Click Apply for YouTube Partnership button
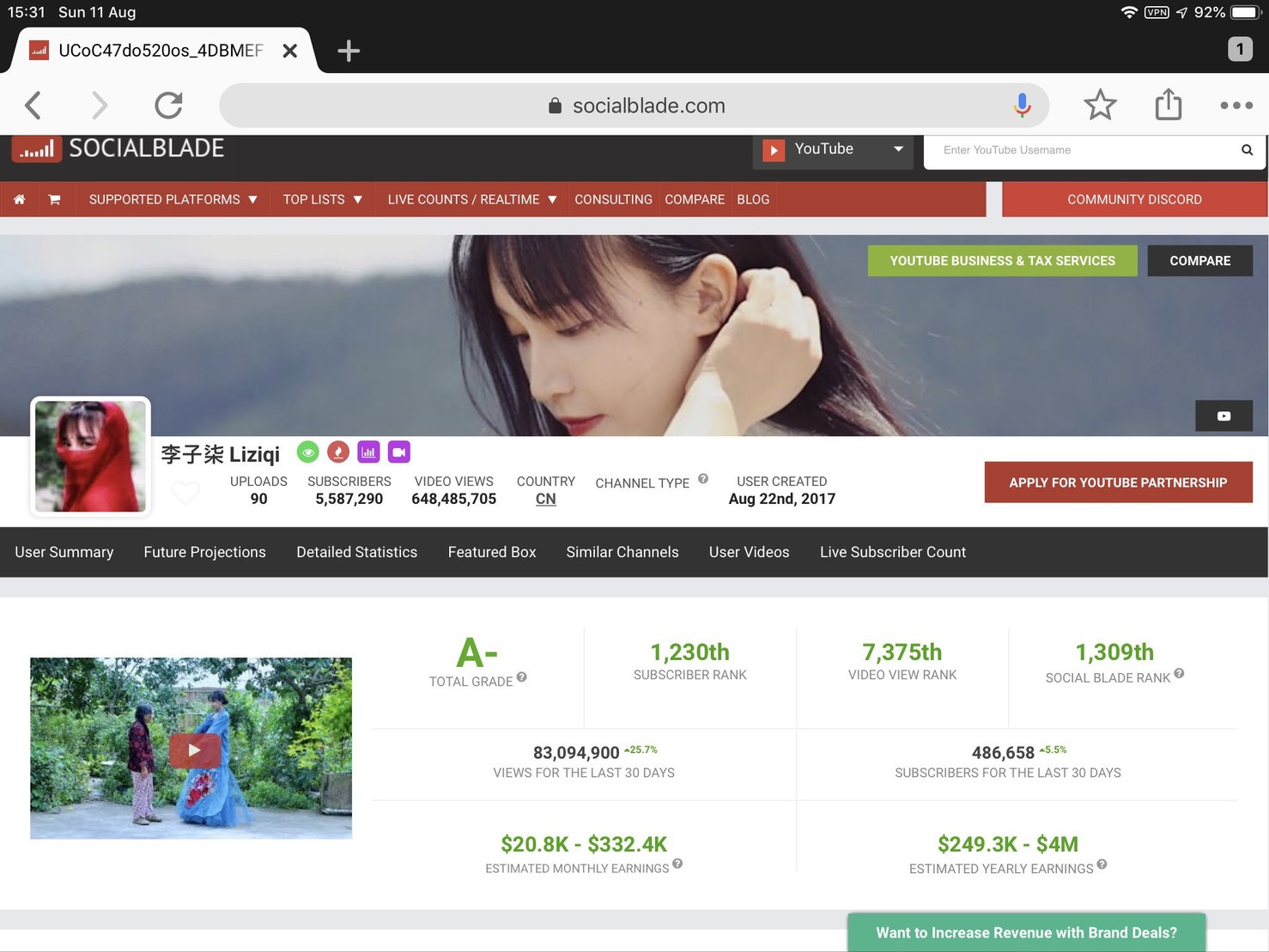This screenshot has width=1269, height=952. [x=1117, y=482]
